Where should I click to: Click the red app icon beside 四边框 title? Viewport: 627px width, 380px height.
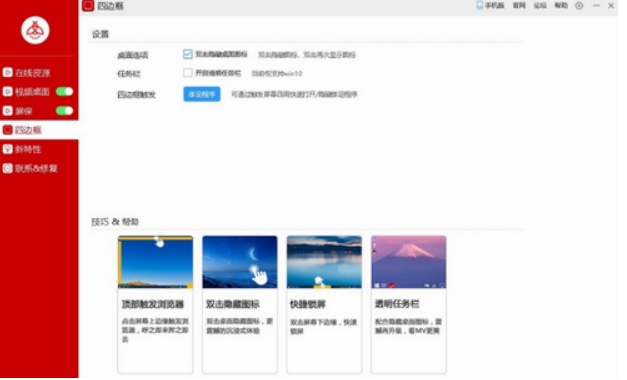pyautogui.click(x=88, y=6)
